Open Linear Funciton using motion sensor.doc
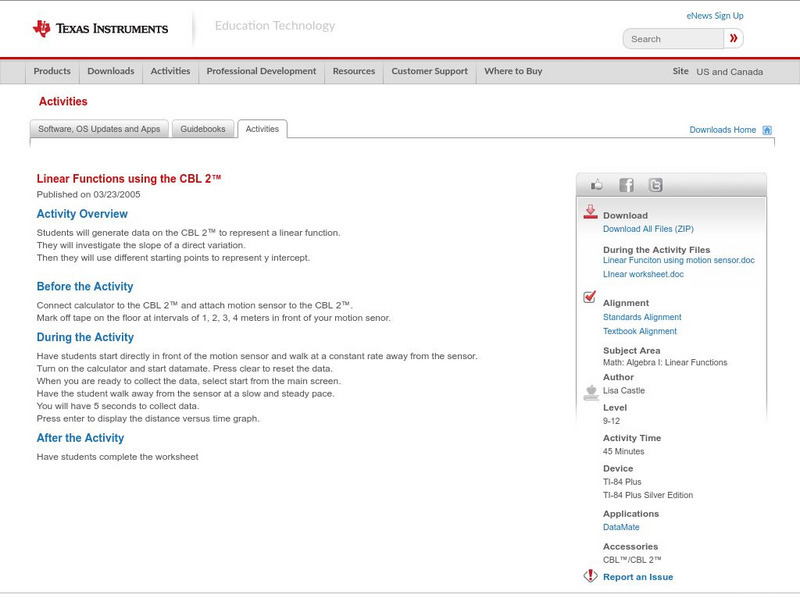This screenshot has width=800, height=598. [679, 260]
